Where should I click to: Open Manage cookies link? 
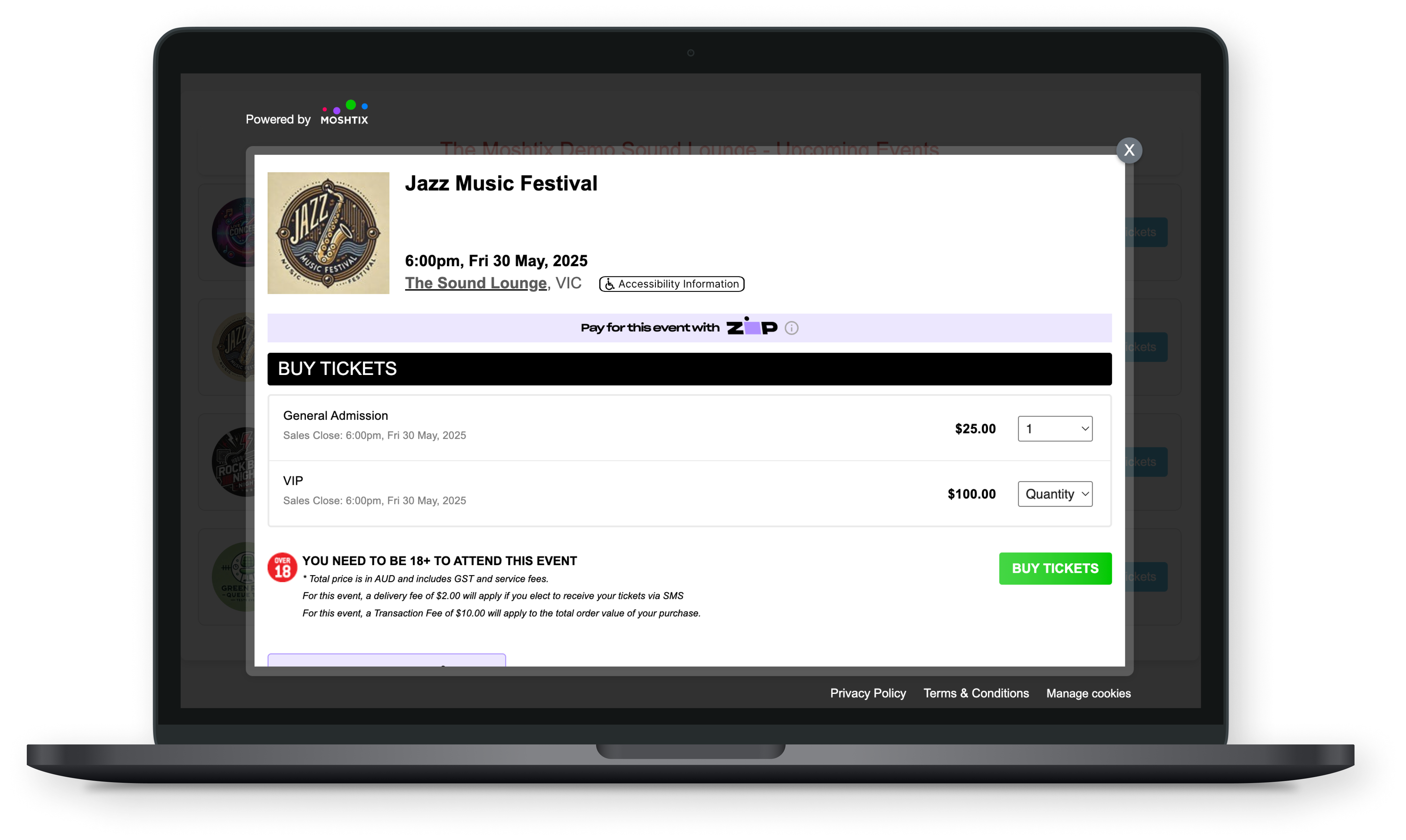[1088, 693]
